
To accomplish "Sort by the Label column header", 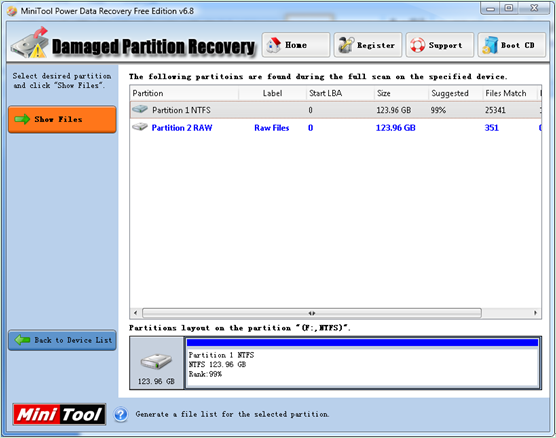I will pos(272,93).
